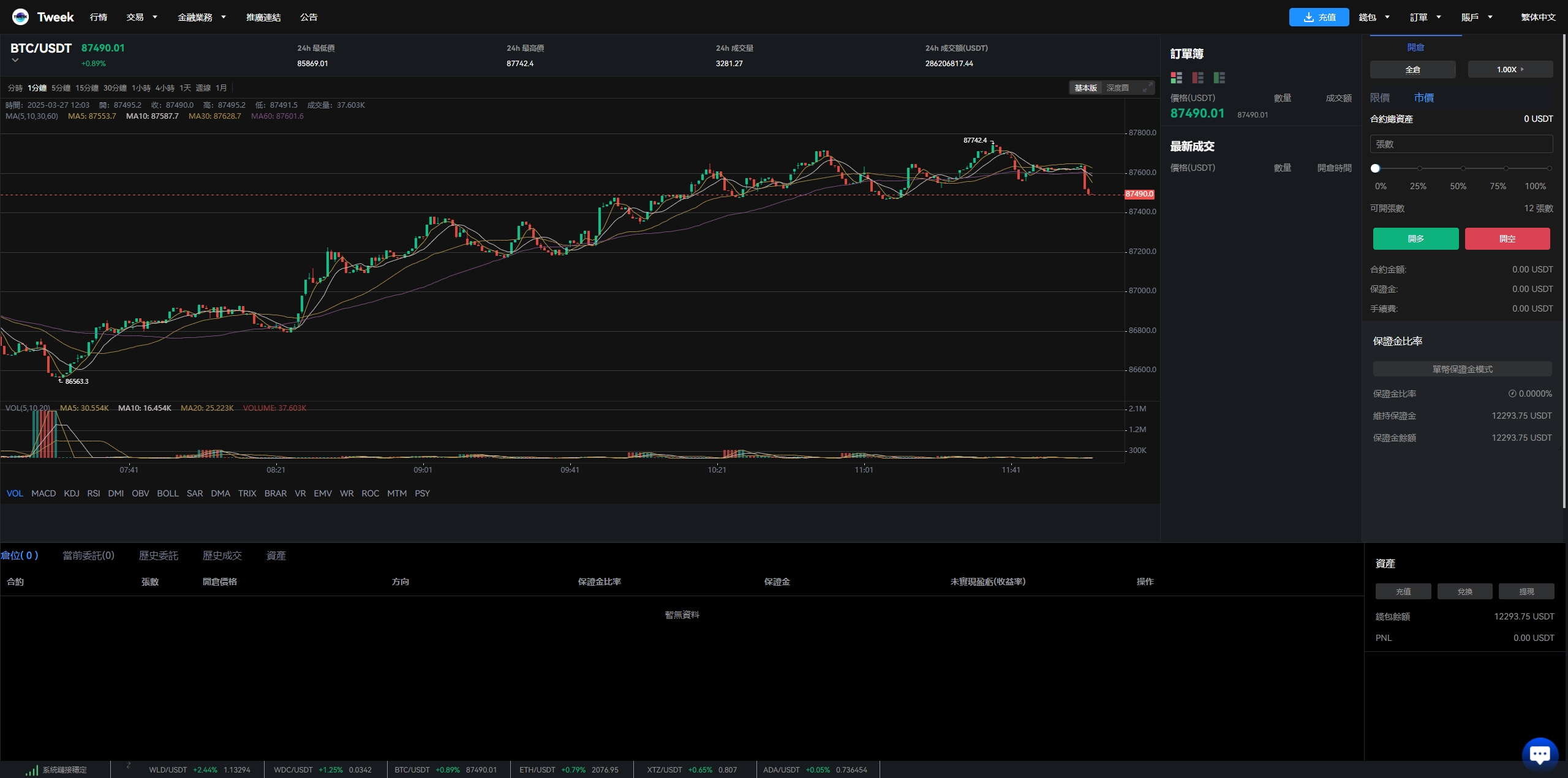The image size is (1568, 778).
Task: Click the download icon on 充值 button
Action: point(1308,17)
